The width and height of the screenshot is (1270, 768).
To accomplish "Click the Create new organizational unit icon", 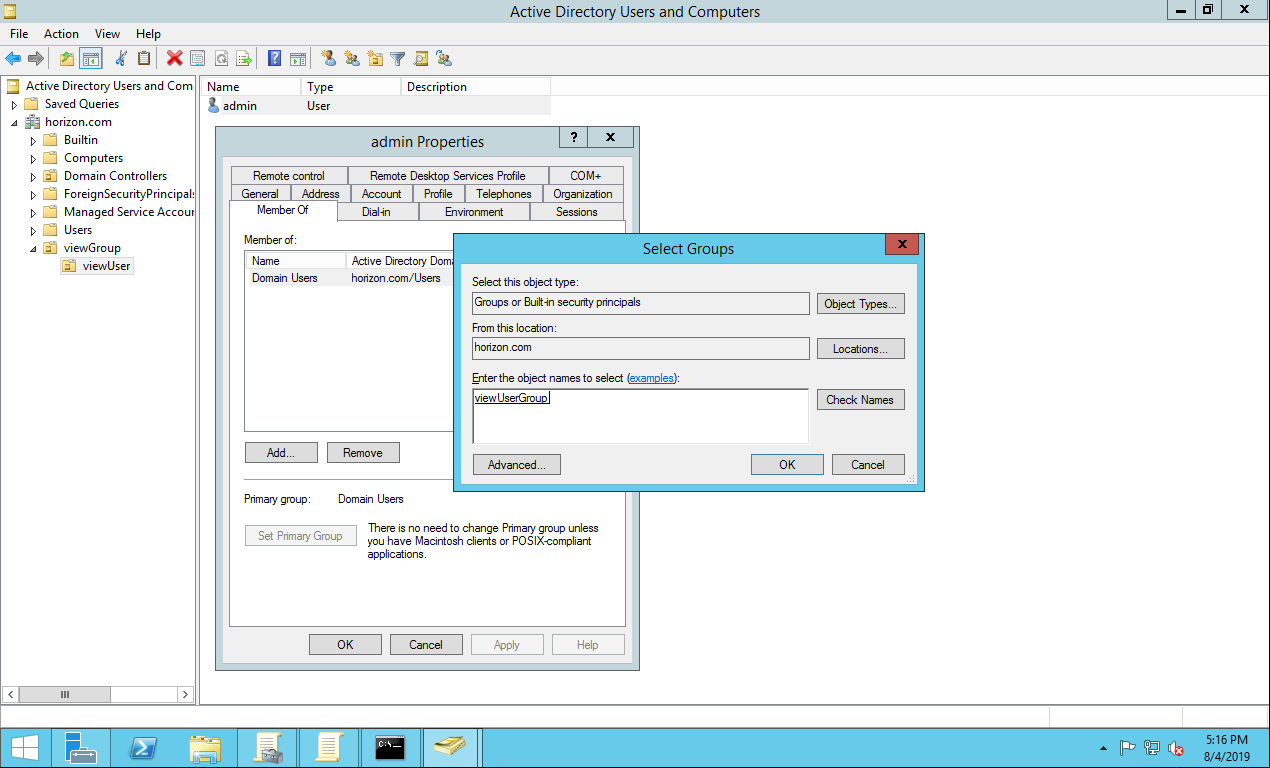I will click(x=375, y=59).
